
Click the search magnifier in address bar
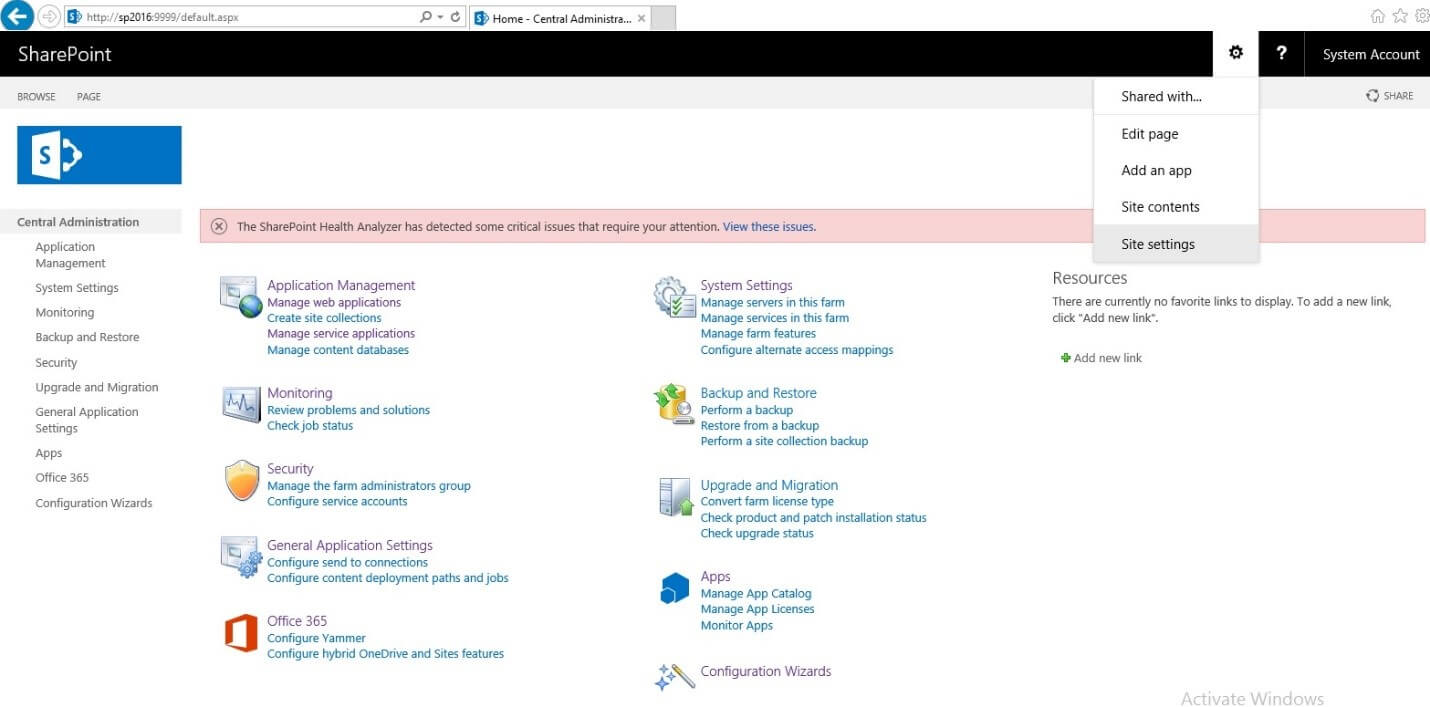[x=426, y=17]
